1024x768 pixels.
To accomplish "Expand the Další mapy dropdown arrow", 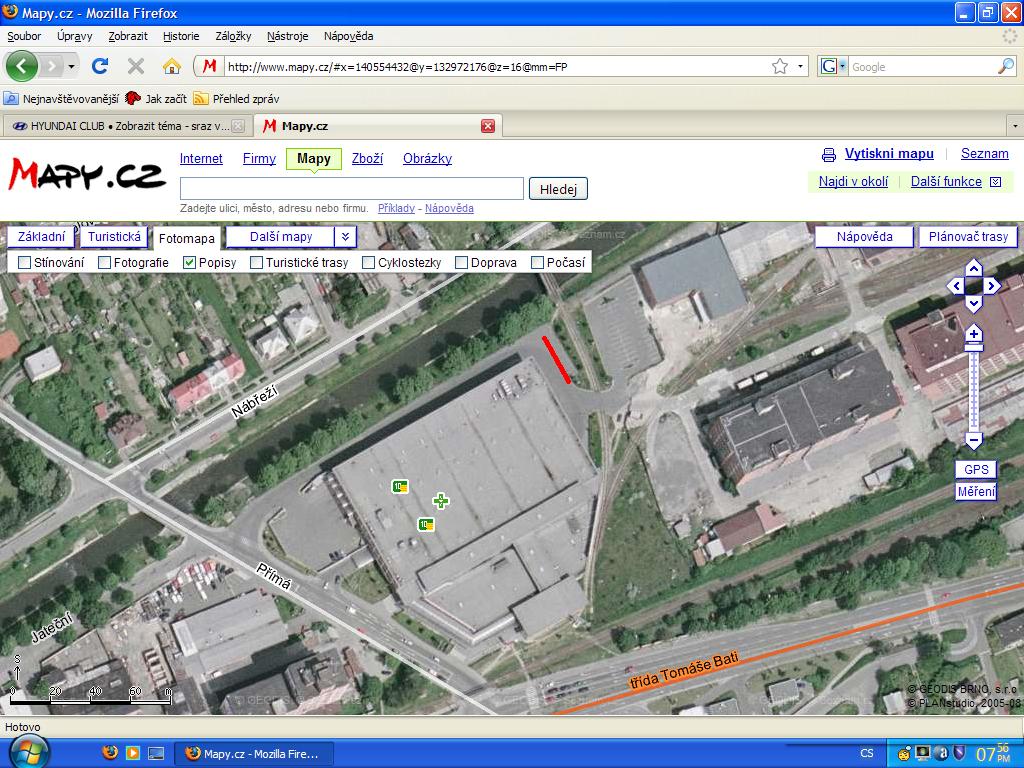I will pos(344,237).
